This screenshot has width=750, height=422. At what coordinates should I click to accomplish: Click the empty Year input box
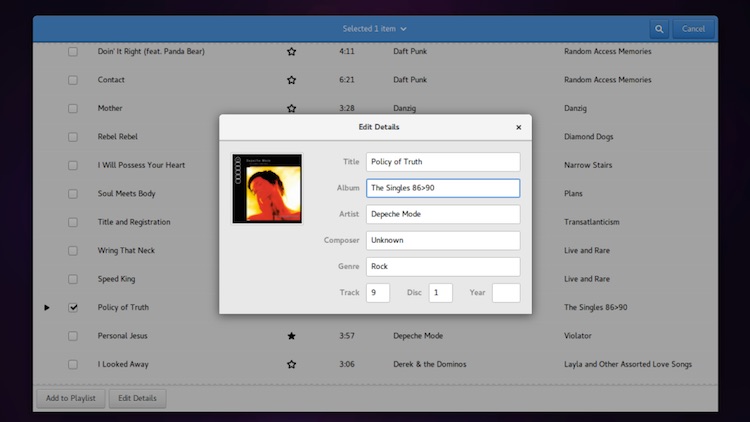tap(506, 293)
